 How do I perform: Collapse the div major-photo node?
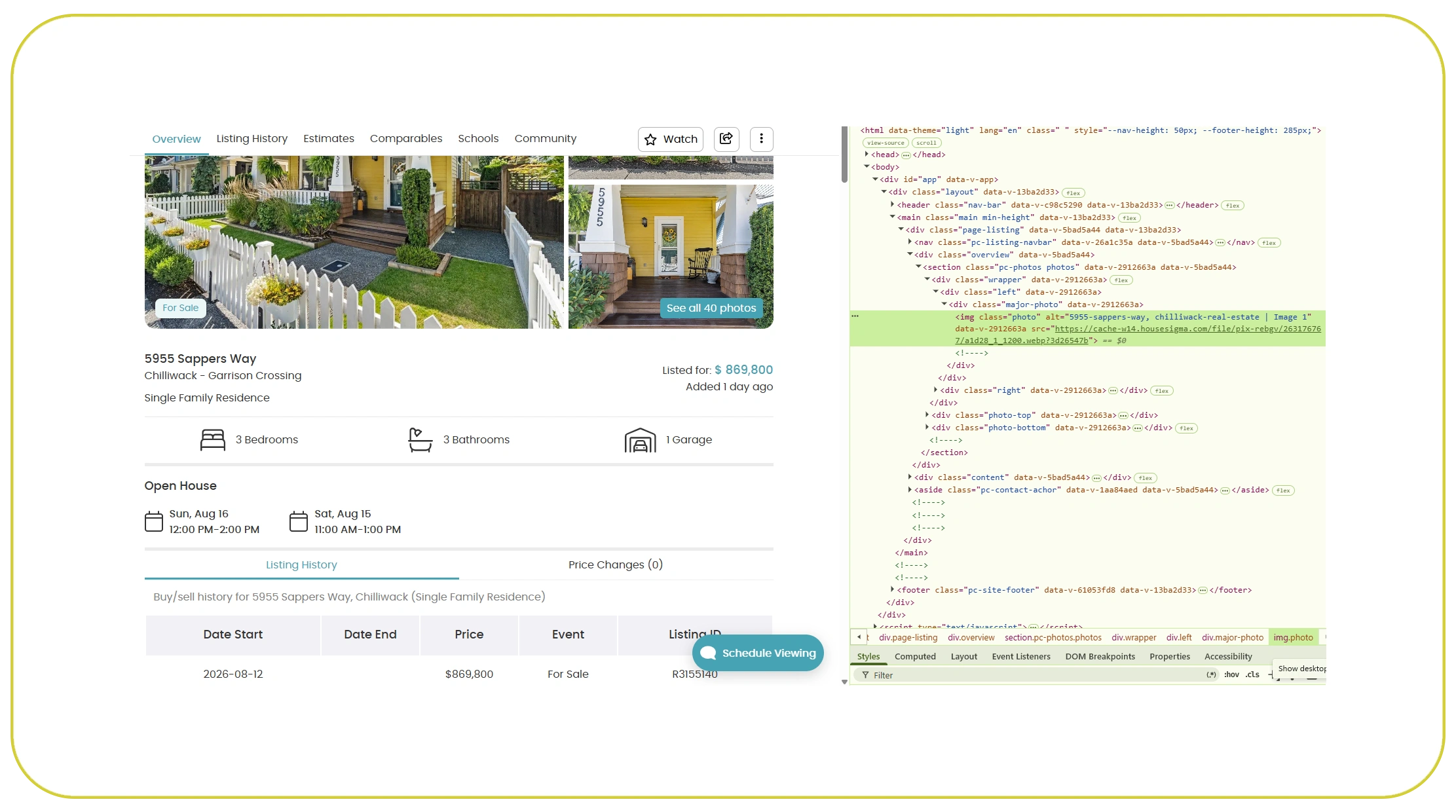944,304
